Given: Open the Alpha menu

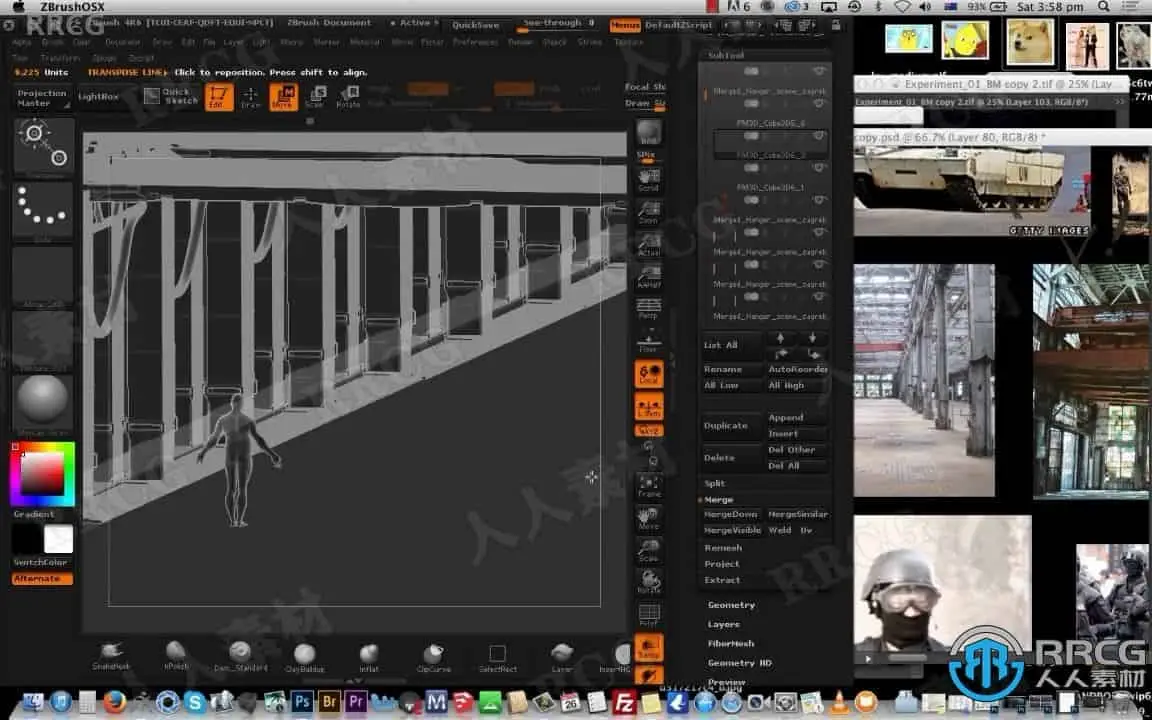Looking at the screenshot, I should 21,43.
